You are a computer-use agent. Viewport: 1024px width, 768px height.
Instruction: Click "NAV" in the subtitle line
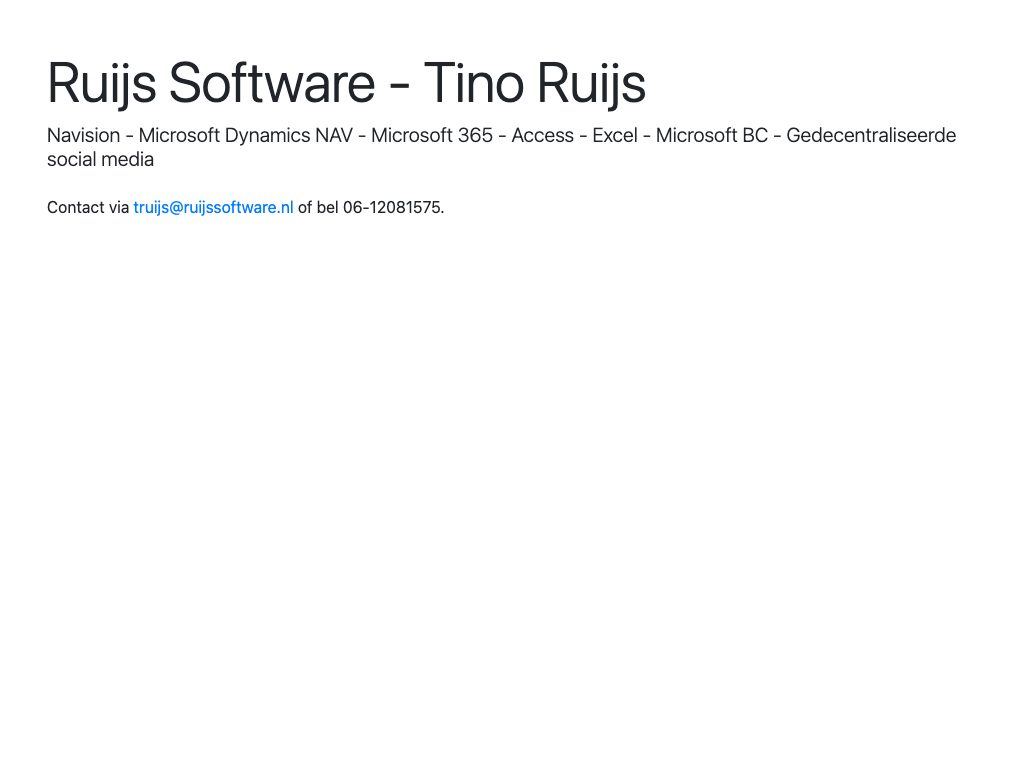334,135
